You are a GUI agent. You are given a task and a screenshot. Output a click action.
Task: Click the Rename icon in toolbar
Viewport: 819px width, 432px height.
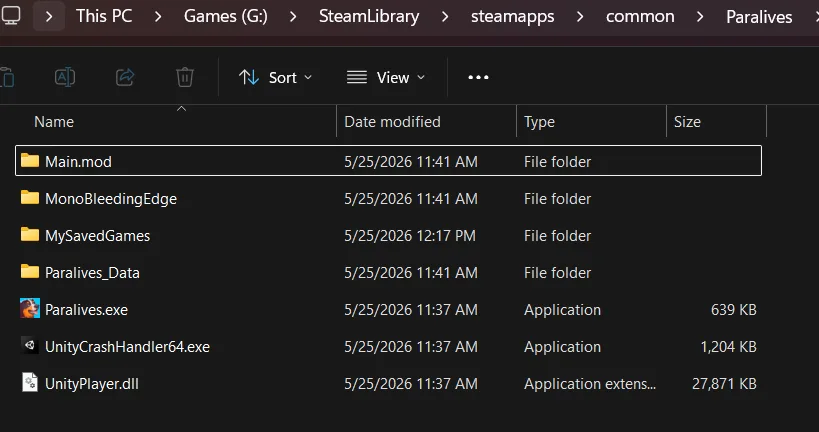point(65,77)
